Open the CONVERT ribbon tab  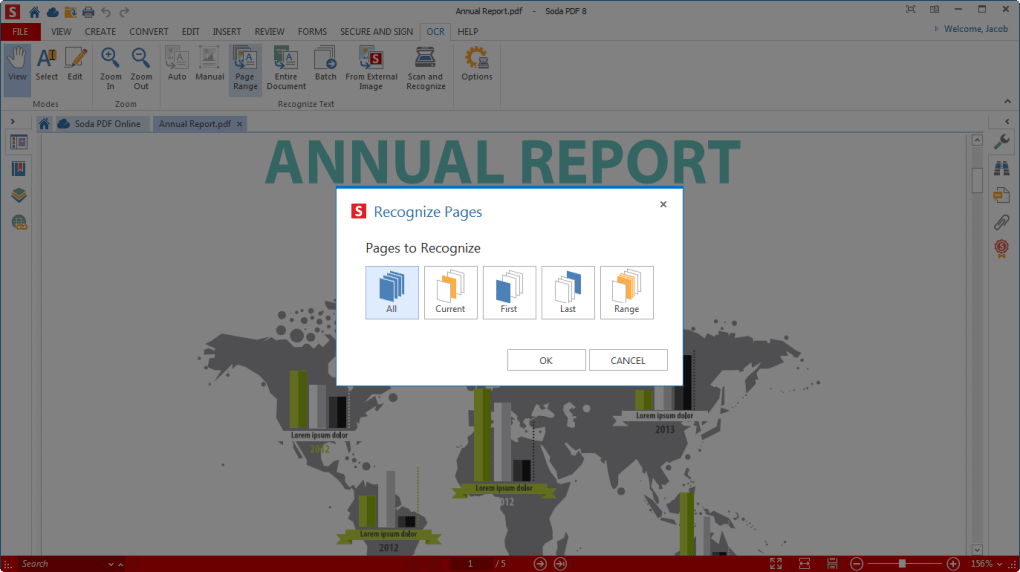[x=149, y=31]
